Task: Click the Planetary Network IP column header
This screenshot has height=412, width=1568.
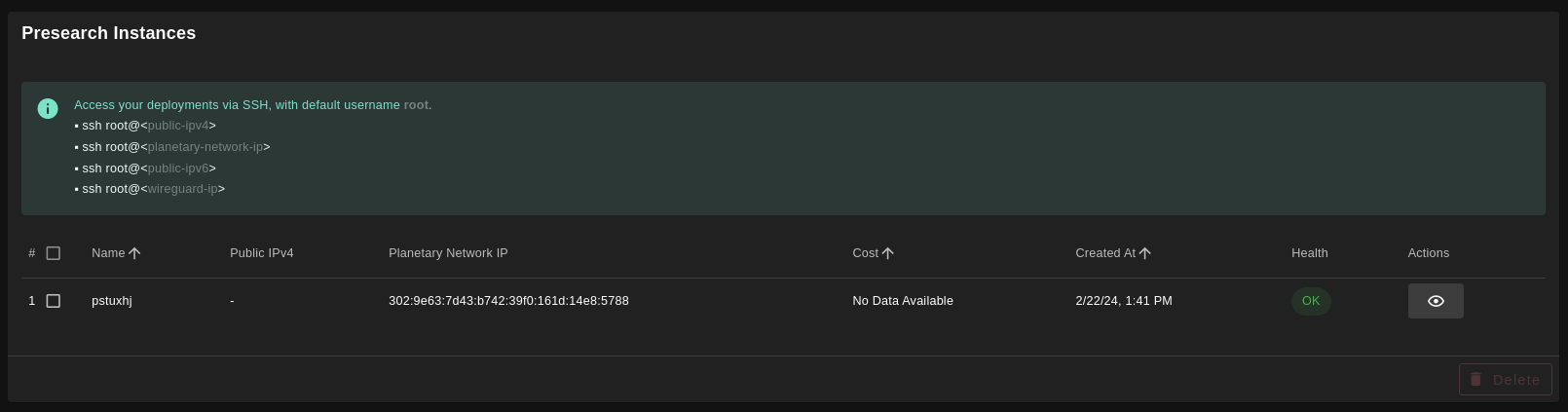Action: coord(448,253)
